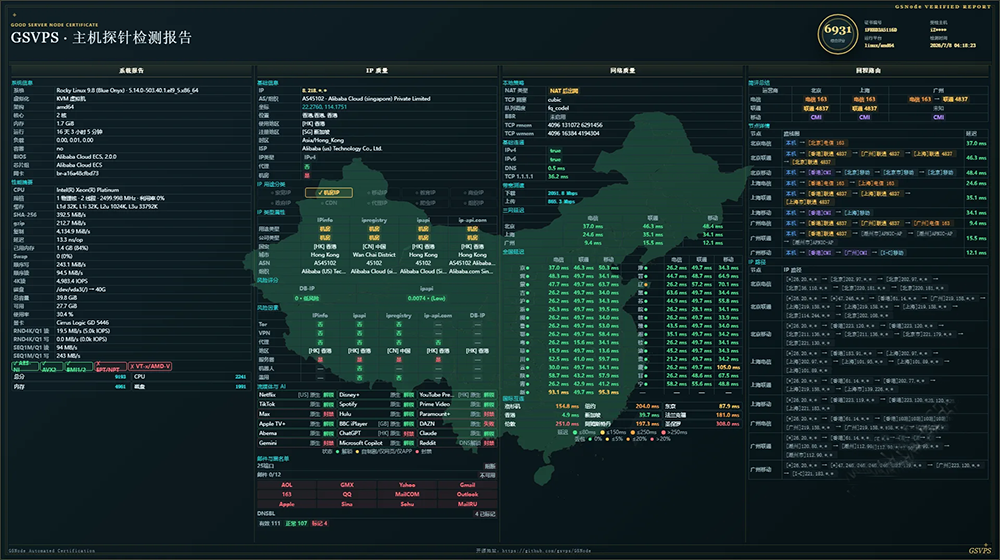Click the fq_codel queue value
1000x560 pixels.
pos(558,108)
